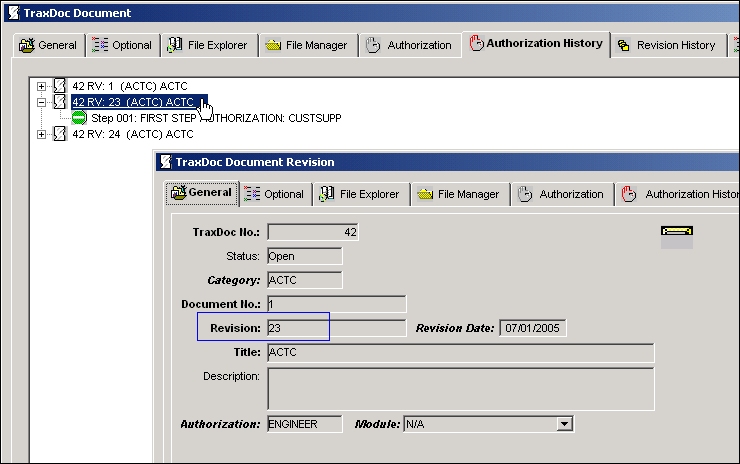Screen dimensions: 740x464
Task: Click the hand icon on Authorization tab in Revision window
Action: (525, 194)
